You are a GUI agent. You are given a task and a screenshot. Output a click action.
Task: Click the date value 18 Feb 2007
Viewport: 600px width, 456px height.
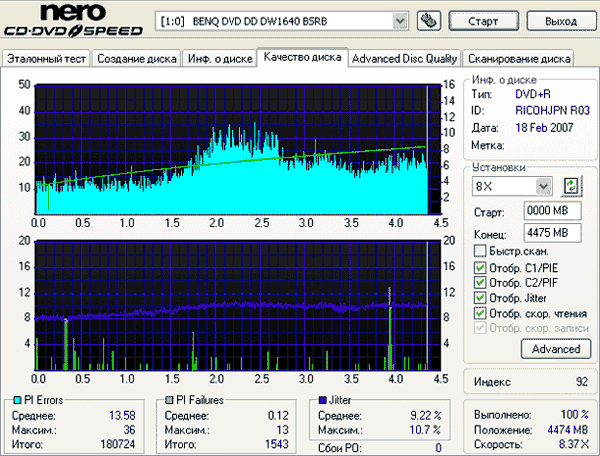(544, 127)
